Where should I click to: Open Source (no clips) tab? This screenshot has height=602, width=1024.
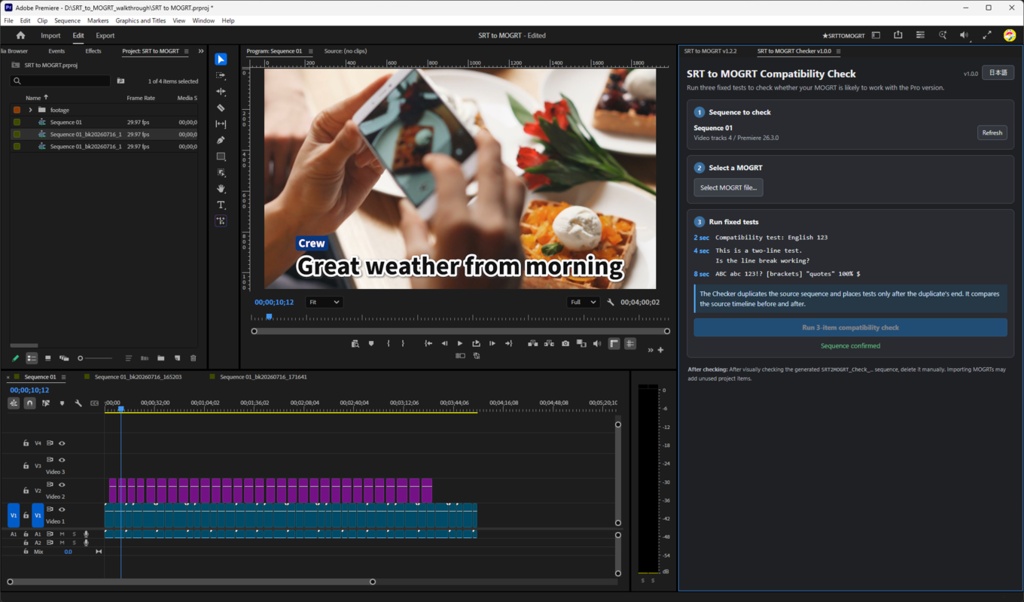[345, 51]
